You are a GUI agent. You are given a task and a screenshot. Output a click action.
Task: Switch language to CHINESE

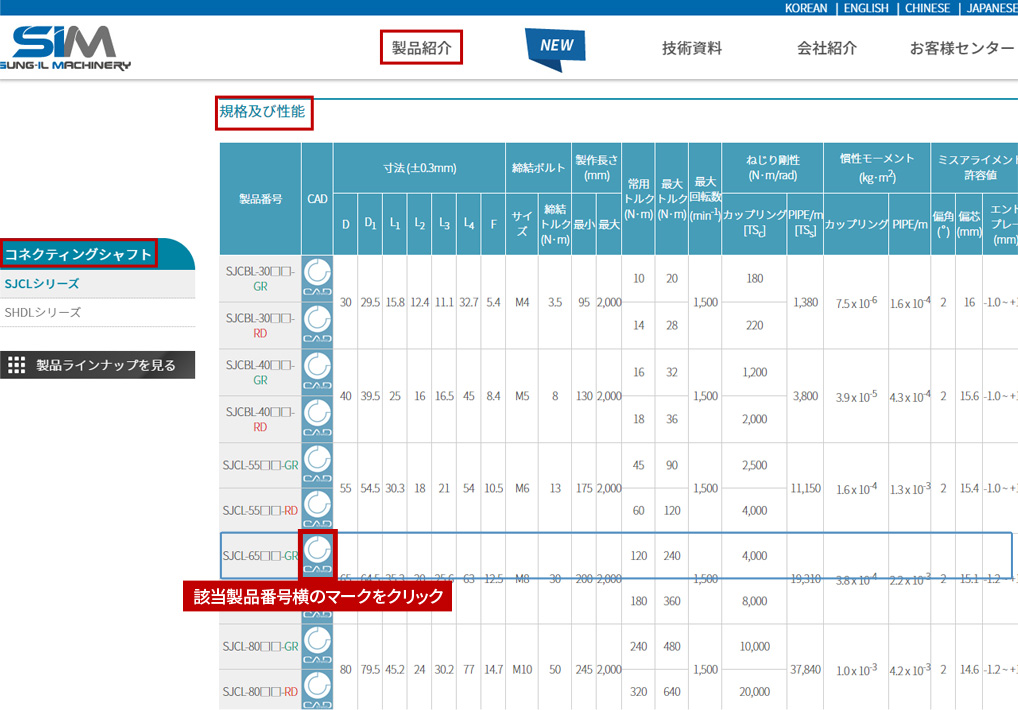(927, 8)
